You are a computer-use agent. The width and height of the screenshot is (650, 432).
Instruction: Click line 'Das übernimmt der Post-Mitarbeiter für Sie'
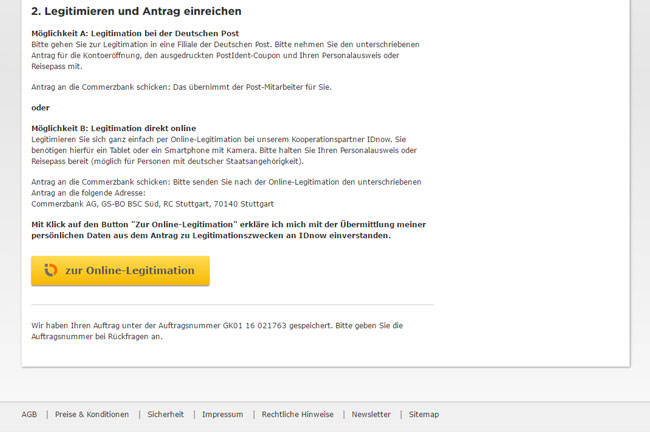[x=252, y=87]
